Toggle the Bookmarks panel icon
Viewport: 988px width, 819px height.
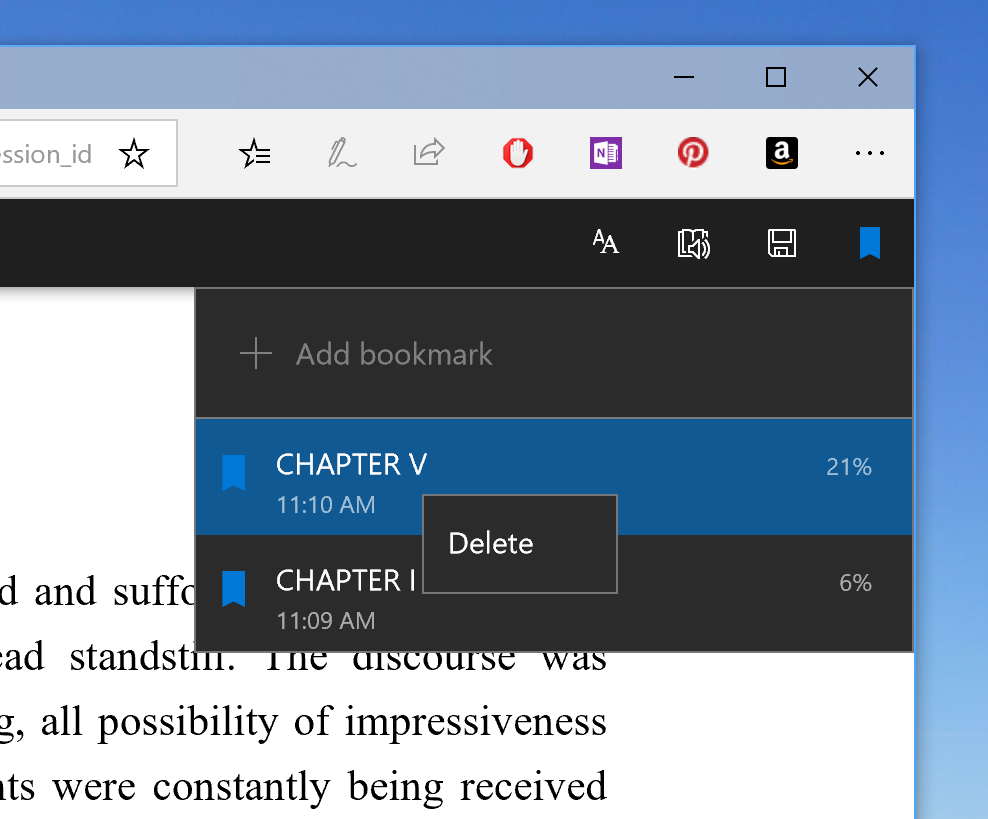869,243
